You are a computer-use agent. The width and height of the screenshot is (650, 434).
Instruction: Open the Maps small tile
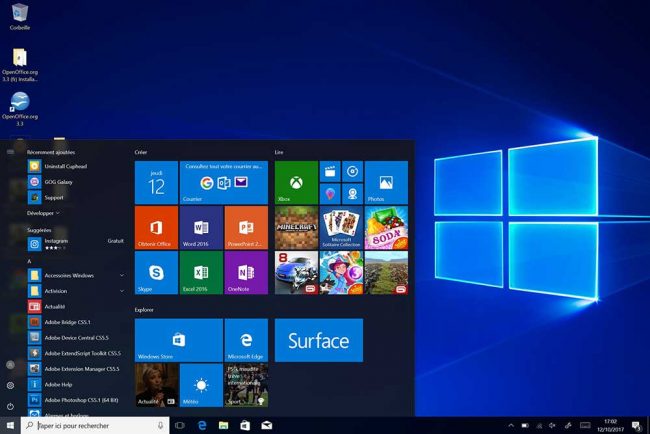pyautogui.click(x=330, y=194)
